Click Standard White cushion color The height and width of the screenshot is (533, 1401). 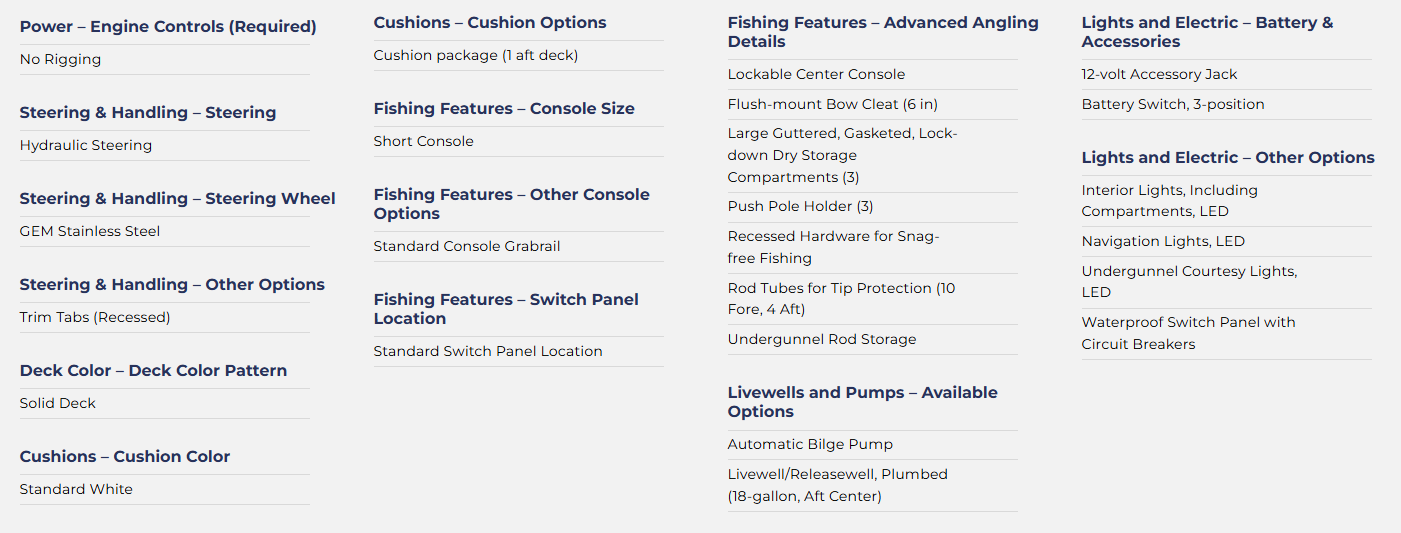click(x=76, y=489)
